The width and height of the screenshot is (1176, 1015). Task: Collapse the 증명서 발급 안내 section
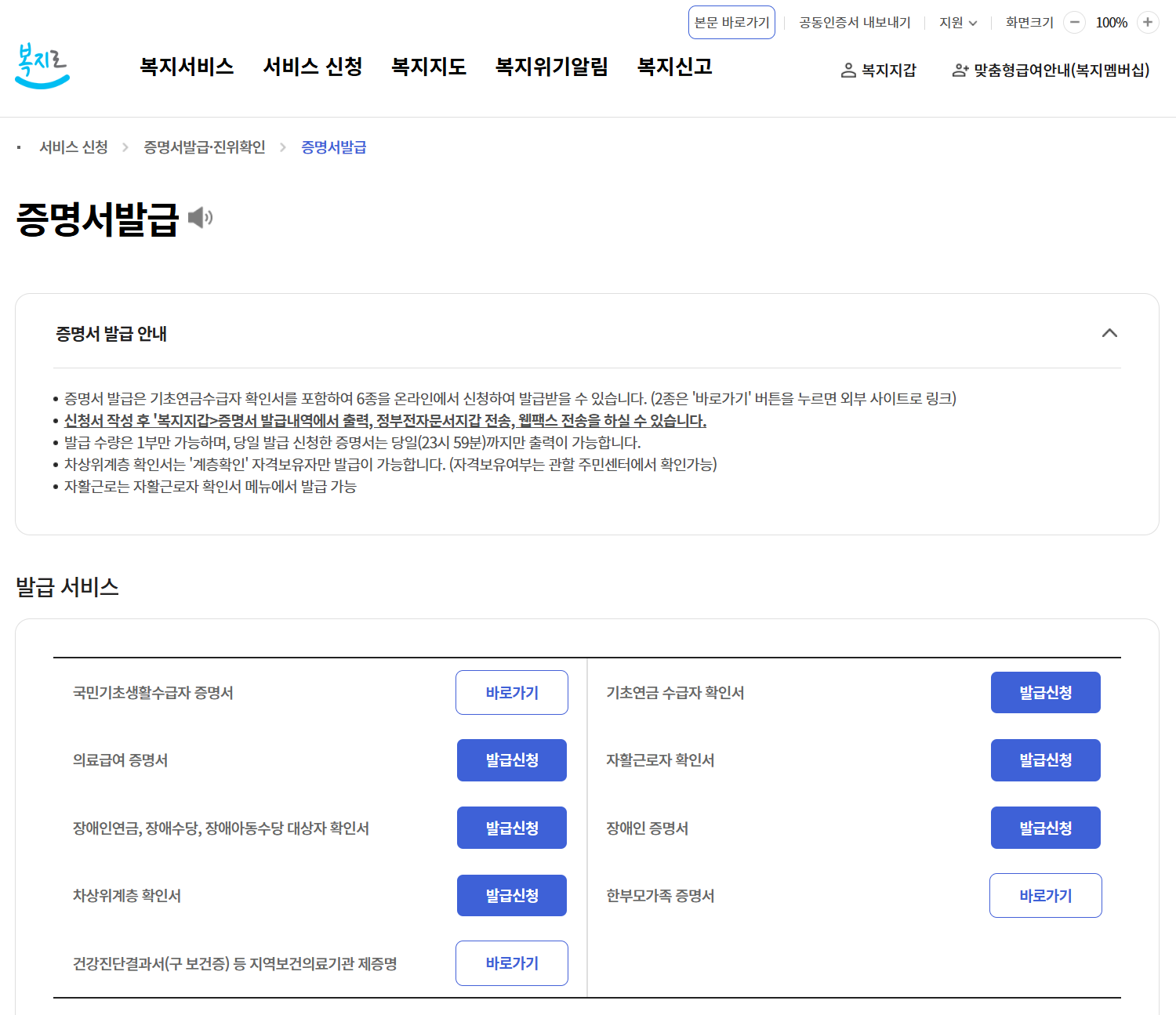[x=1110, y=333]
